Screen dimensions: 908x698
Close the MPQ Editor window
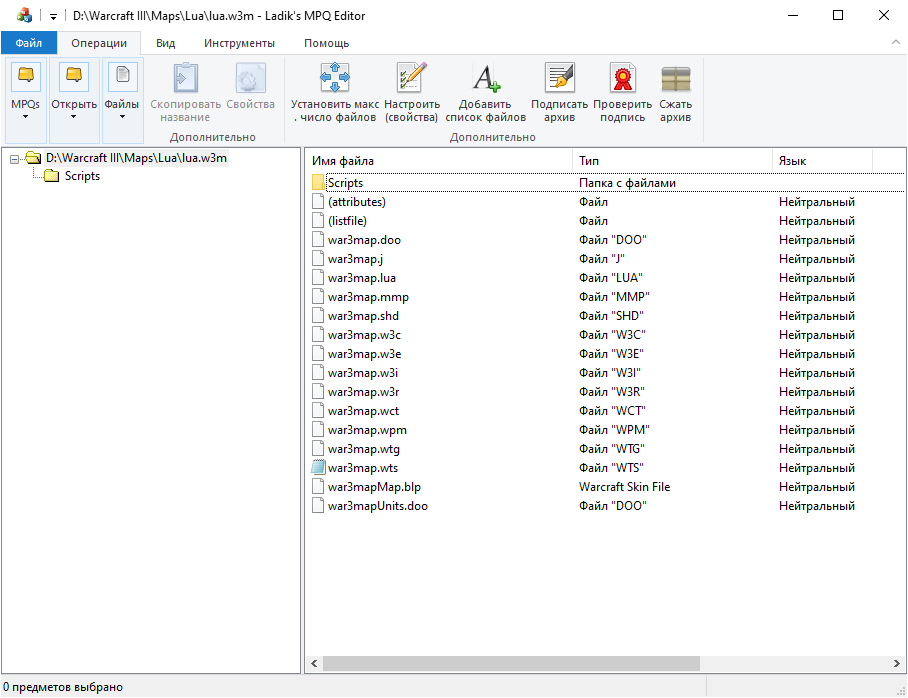(884, 15)
